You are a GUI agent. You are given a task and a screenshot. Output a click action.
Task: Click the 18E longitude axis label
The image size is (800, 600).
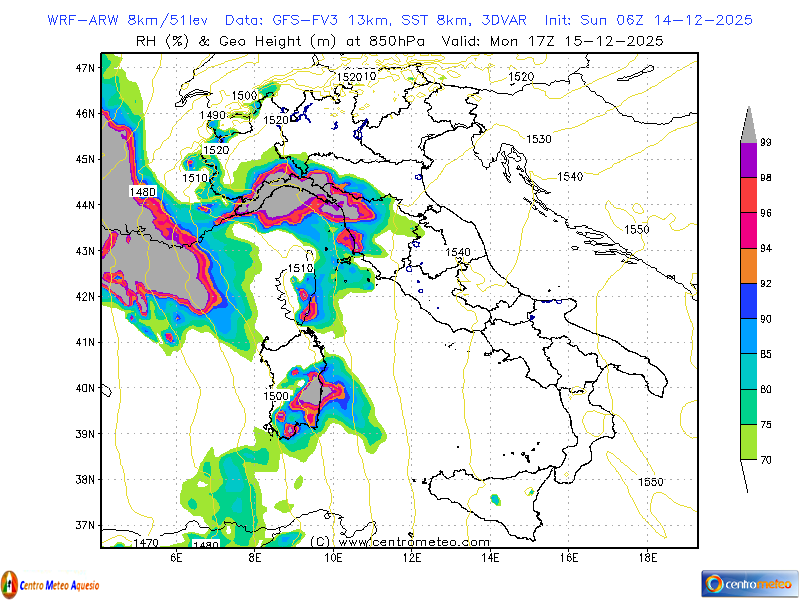[x=647, y=557]
